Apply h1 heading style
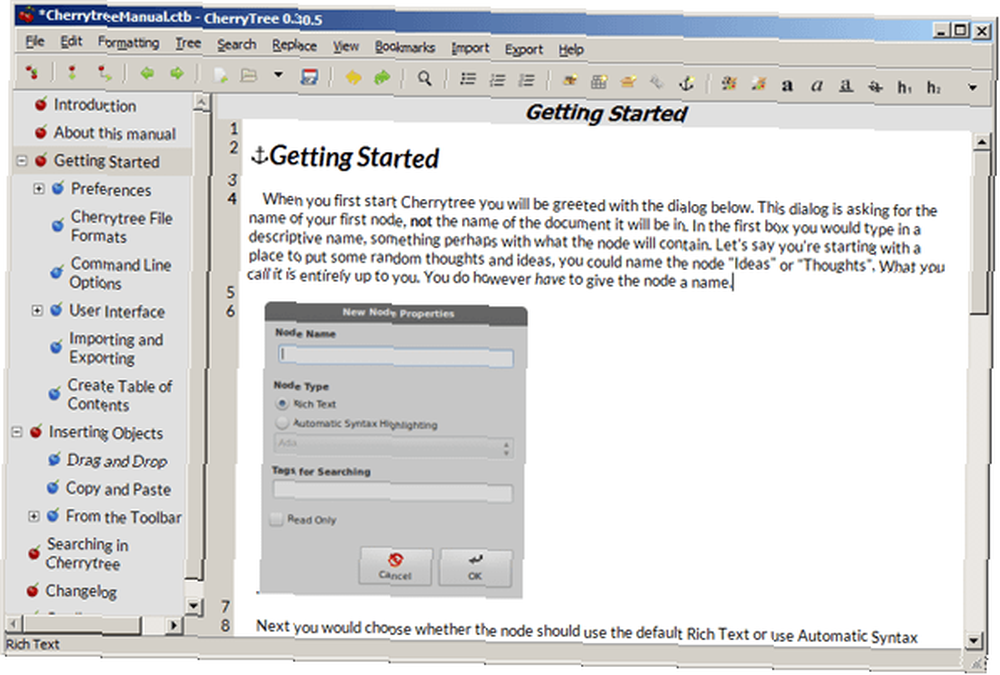Image resolution: width=1000 pixels, height=675 pixels. point(904,87)
